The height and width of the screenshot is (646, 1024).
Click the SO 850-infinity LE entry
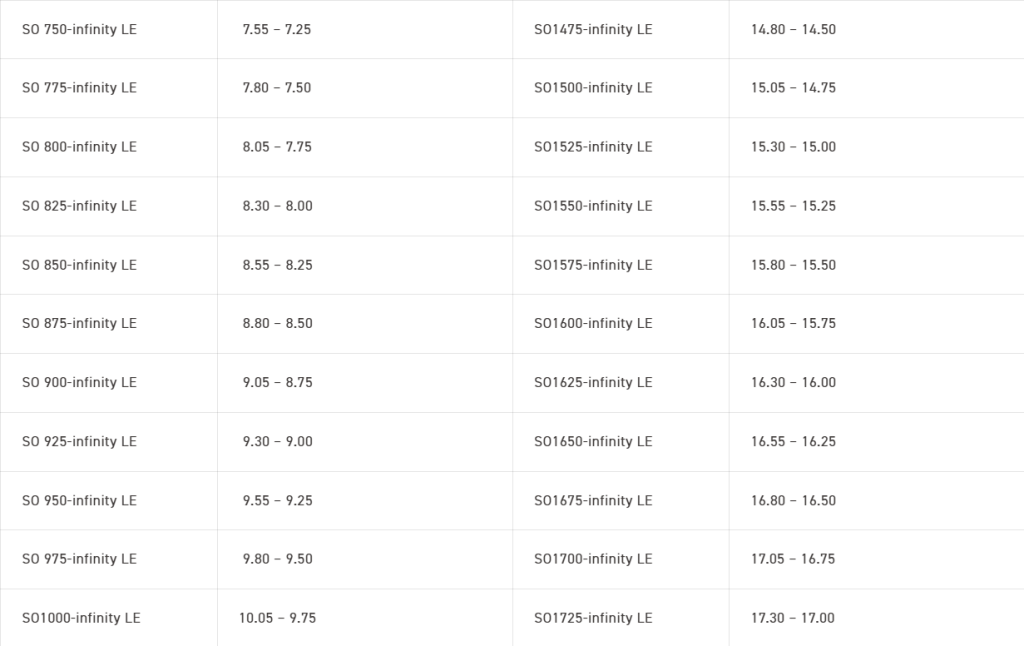pos(79,265)
